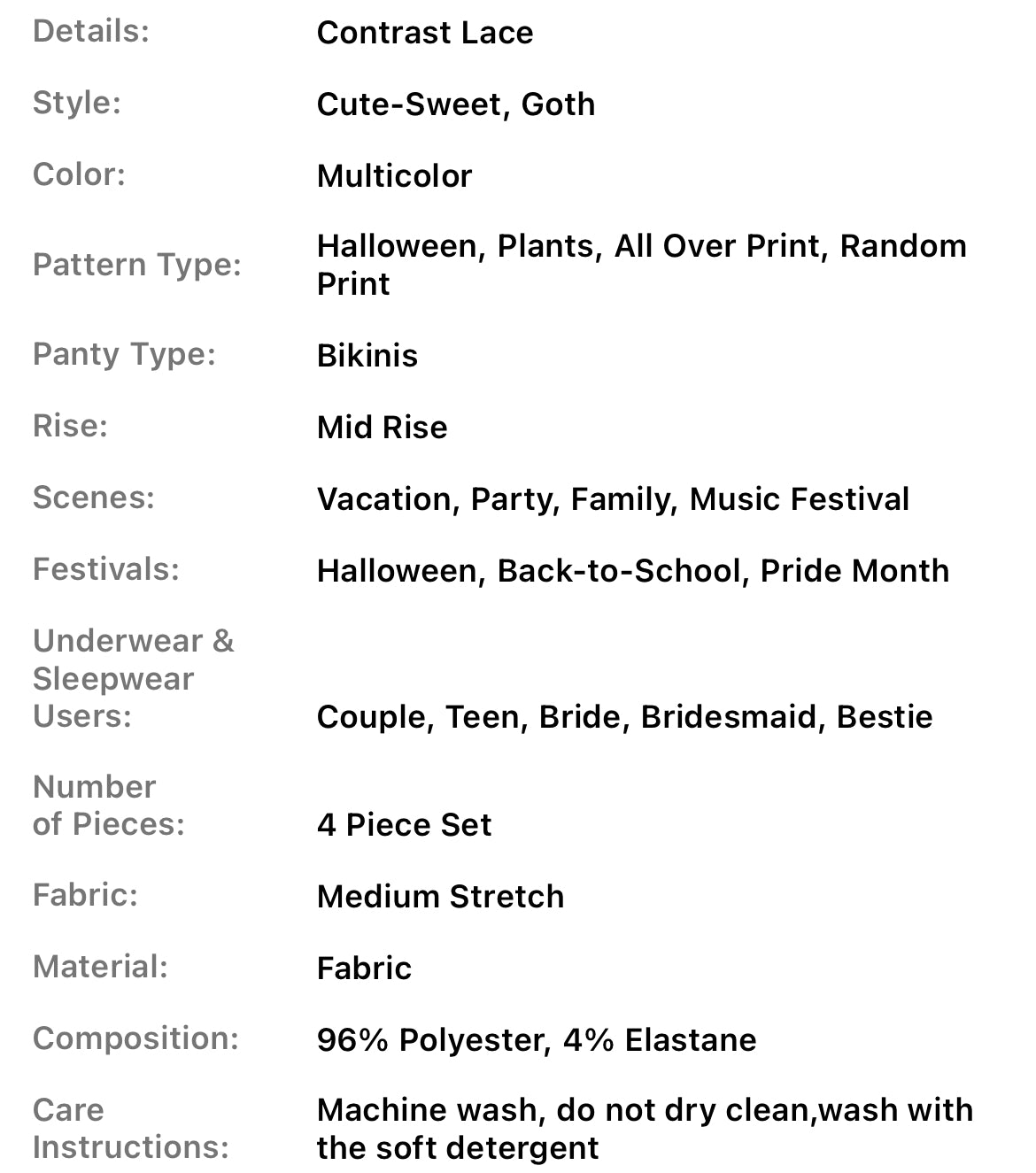Click the 'Care Instructions:' label

point(130,1129)
